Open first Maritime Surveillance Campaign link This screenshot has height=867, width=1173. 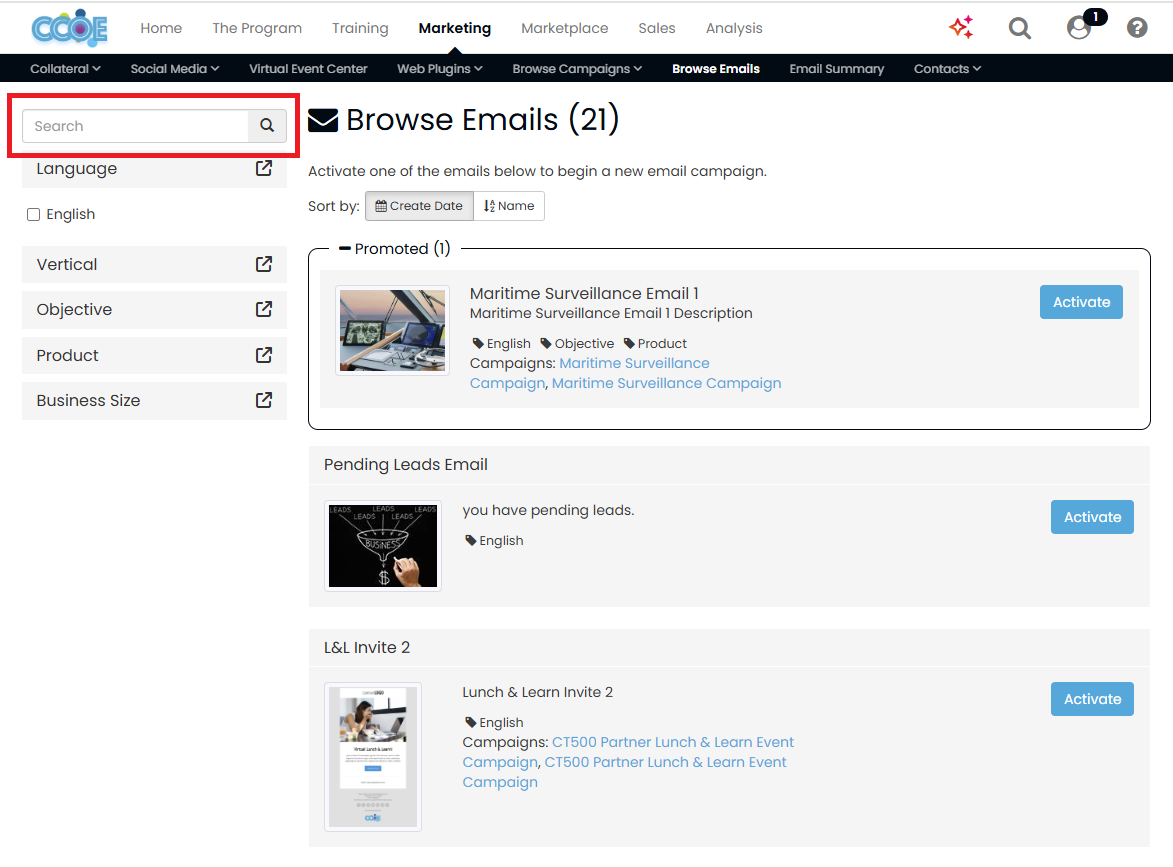(x=634, y=364)
